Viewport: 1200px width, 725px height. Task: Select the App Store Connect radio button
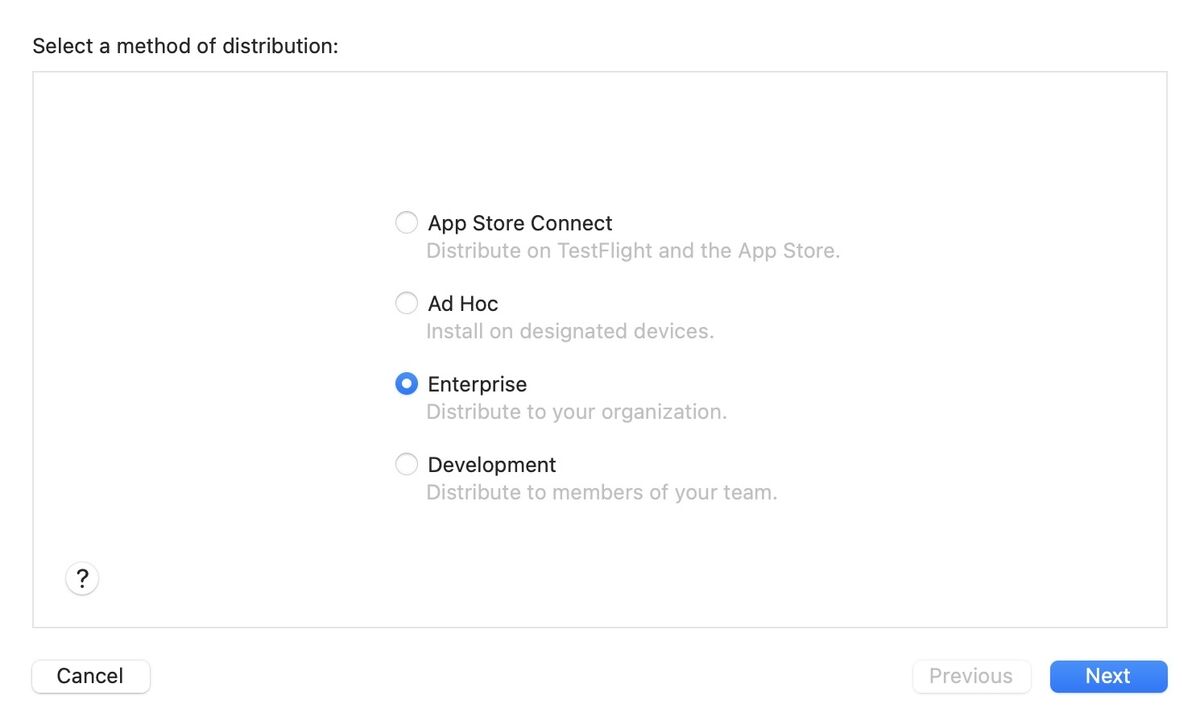pyautogui.click(x=406, y=223)
